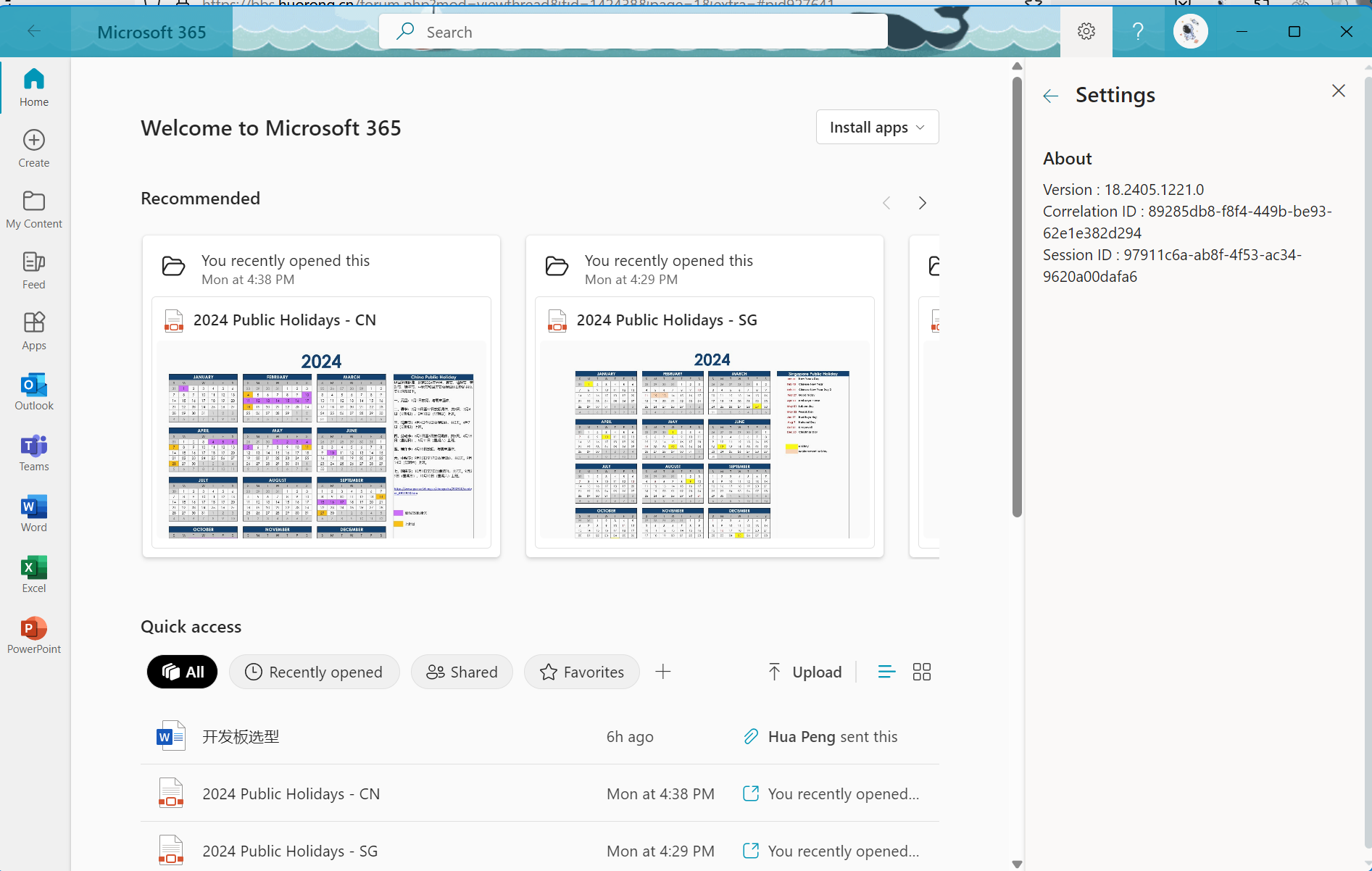Switch to grid view

[921, 672]
